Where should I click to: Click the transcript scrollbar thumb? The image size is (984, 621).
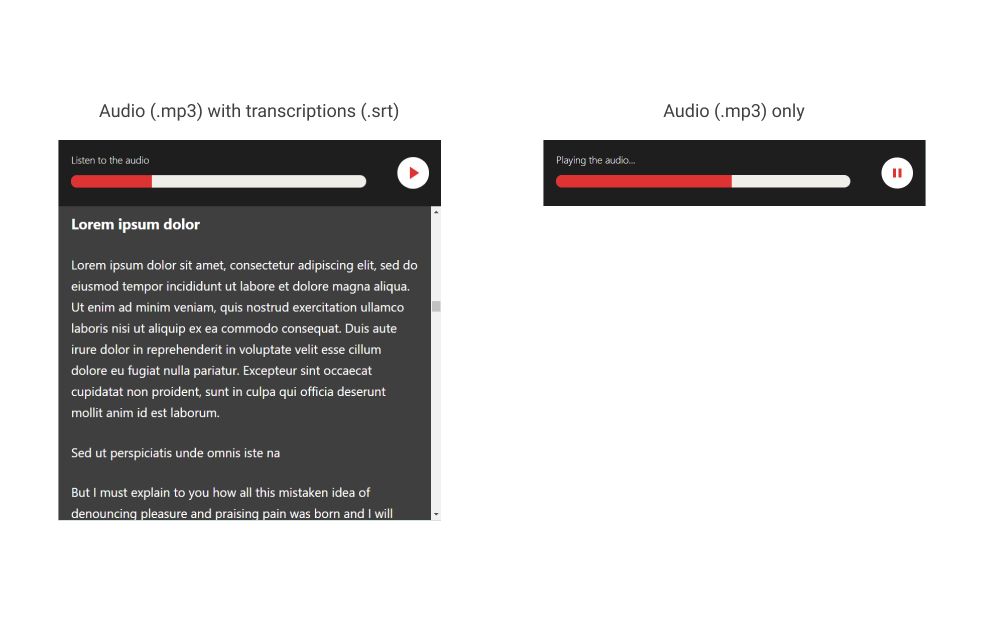click(436, 306)
